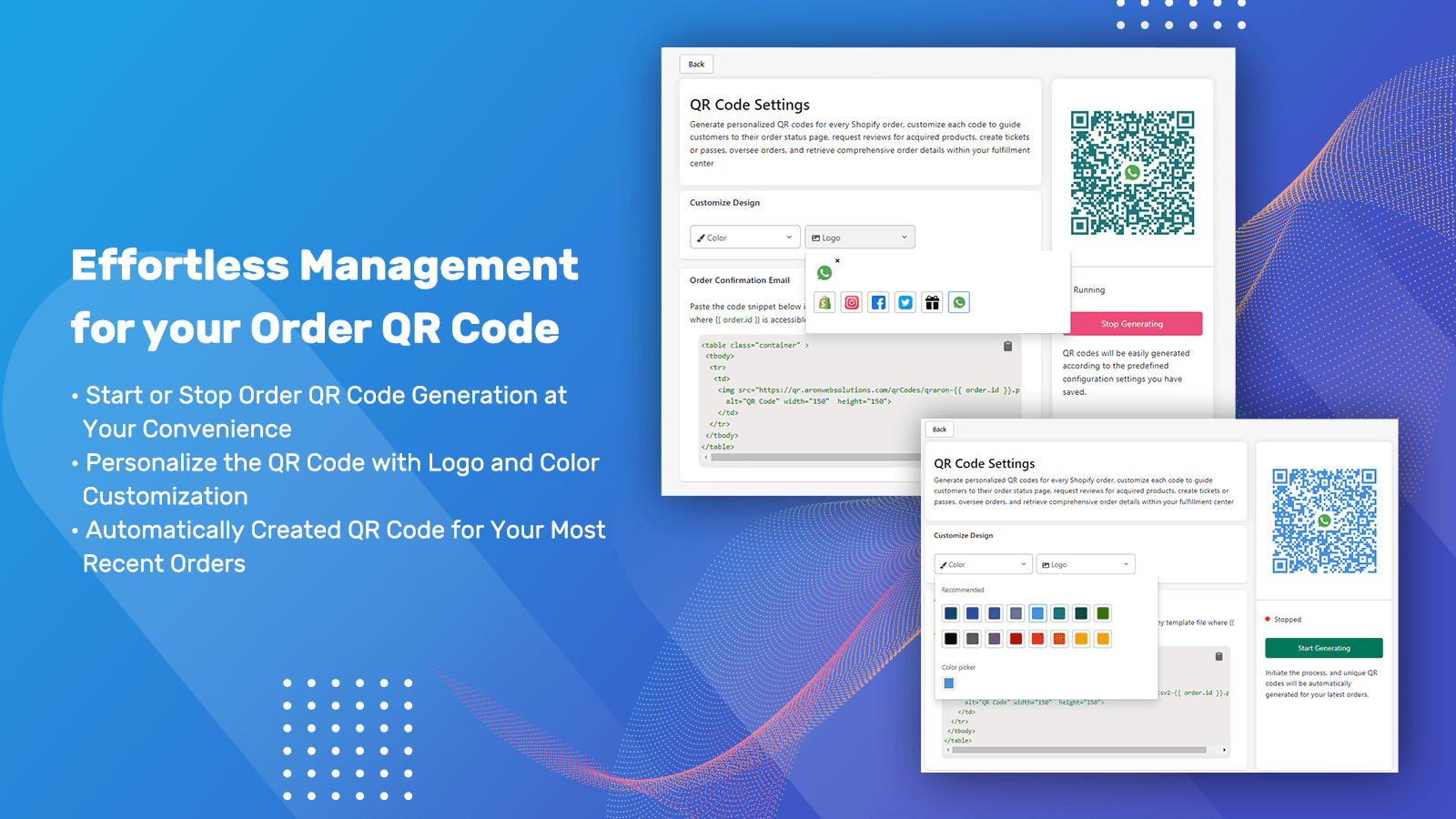This screenshot has height=819, width=1456.
Task: Click the trash icon above the code snippet
Action: pos(1008,345)
